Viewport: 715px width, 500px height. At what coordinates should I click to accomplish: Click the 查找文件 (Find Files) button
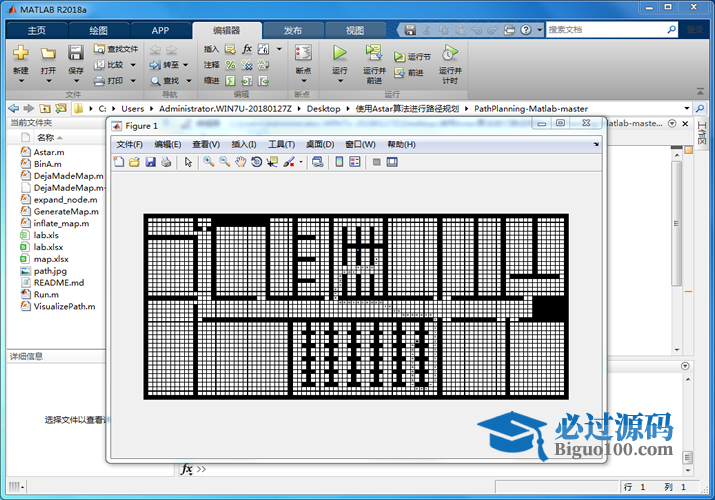click(116, 49)
